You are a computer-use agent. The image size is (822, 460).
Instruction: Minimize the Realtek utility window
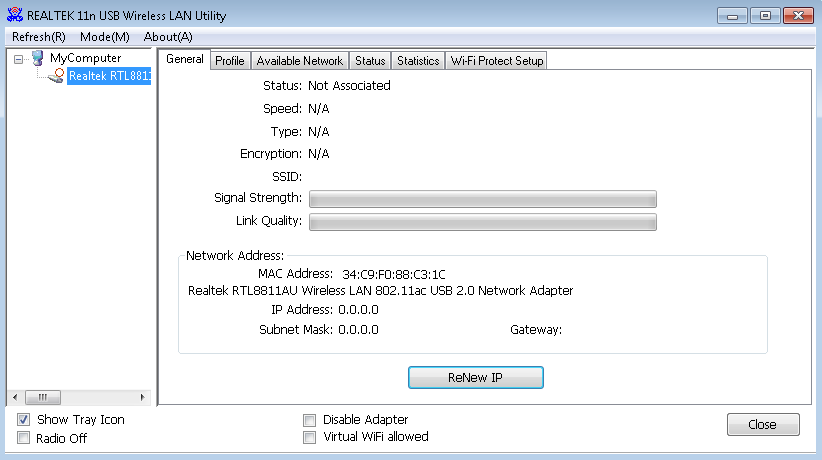[732, 16]
